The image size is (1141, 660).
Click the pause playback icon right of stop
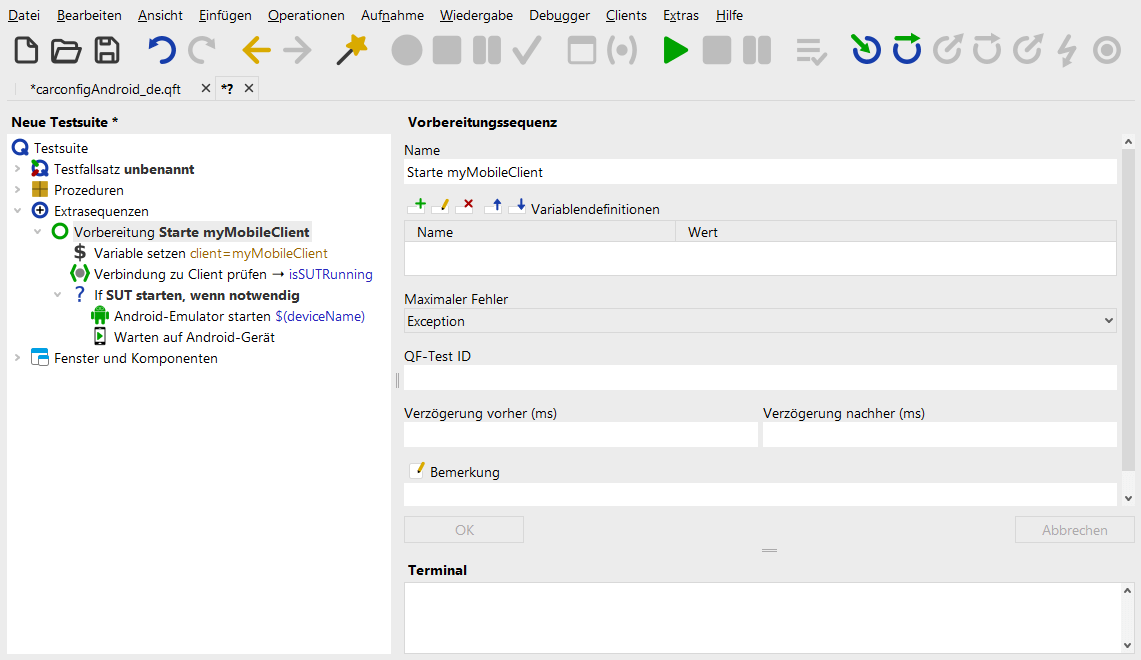757,51
